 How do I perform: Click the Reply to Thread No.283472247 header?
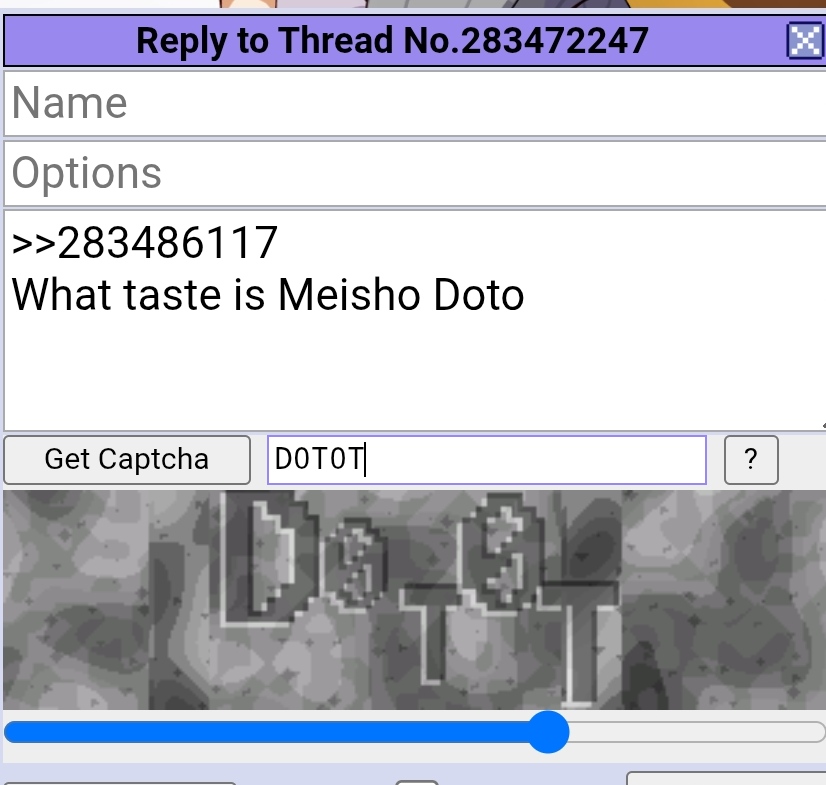(392, 41)
